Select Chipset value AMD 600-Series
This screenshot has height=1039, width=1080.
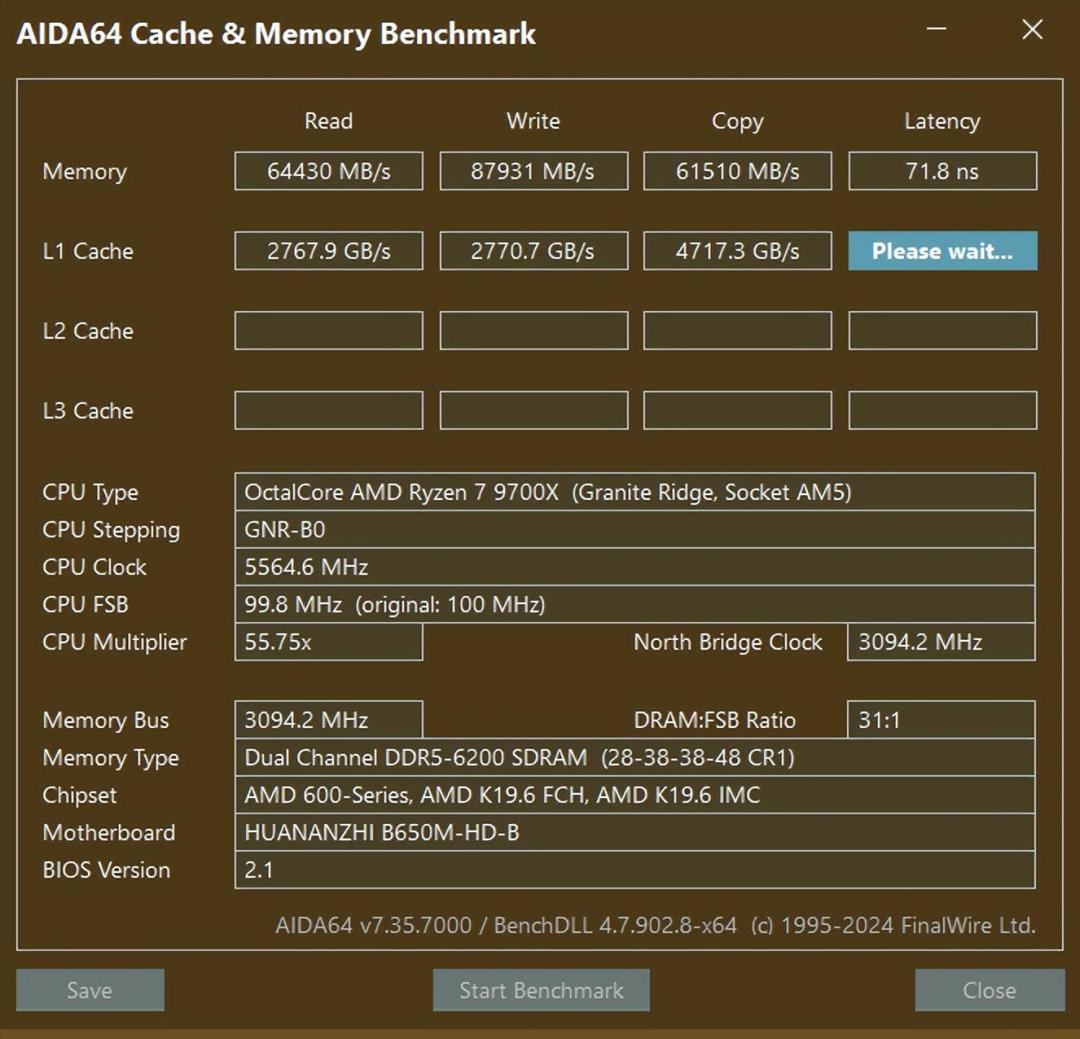[634, 795]
